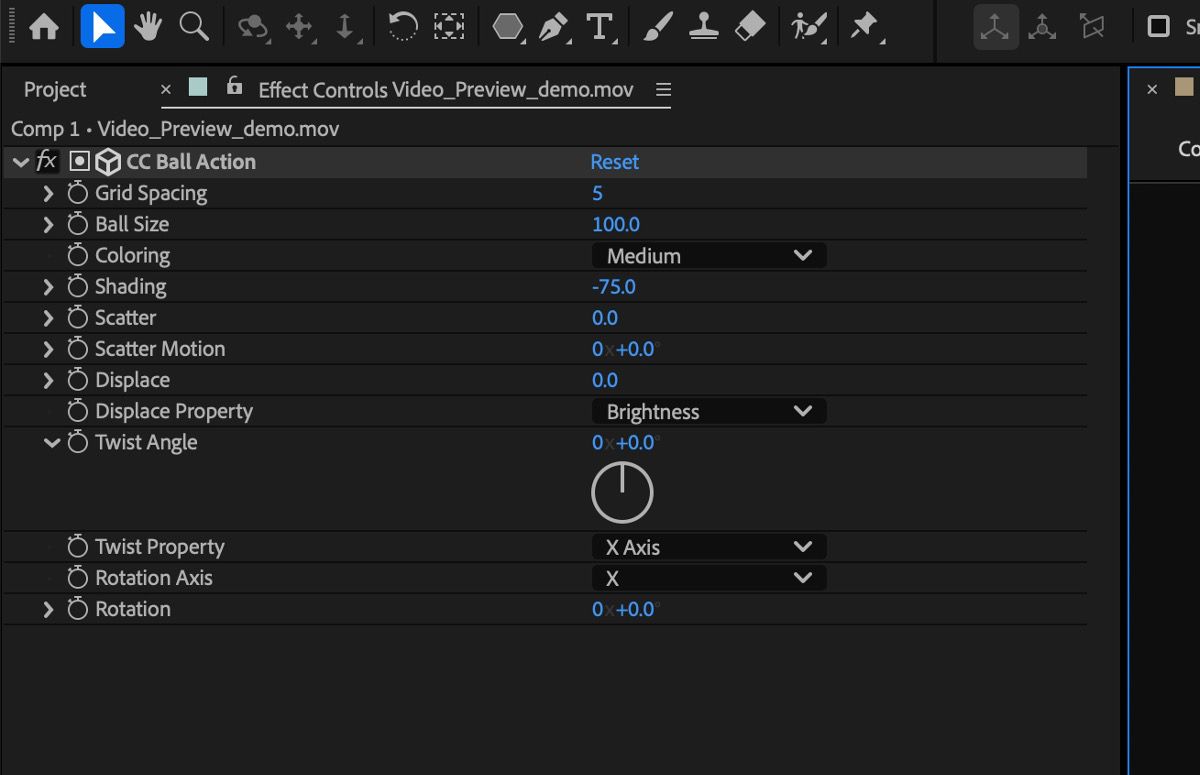Activate the Zoom tool
The image size is (1200, 775).
coord(196,27)
